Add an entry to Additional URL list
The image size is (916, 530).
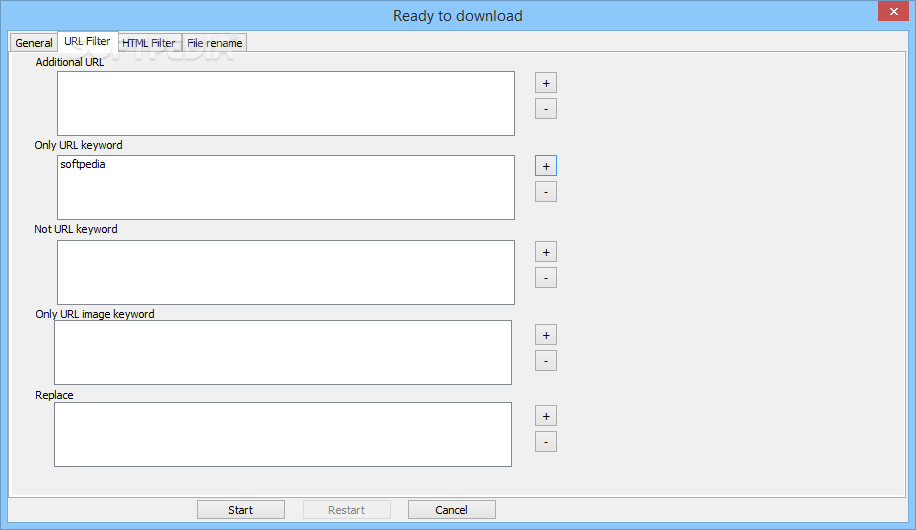546,83
